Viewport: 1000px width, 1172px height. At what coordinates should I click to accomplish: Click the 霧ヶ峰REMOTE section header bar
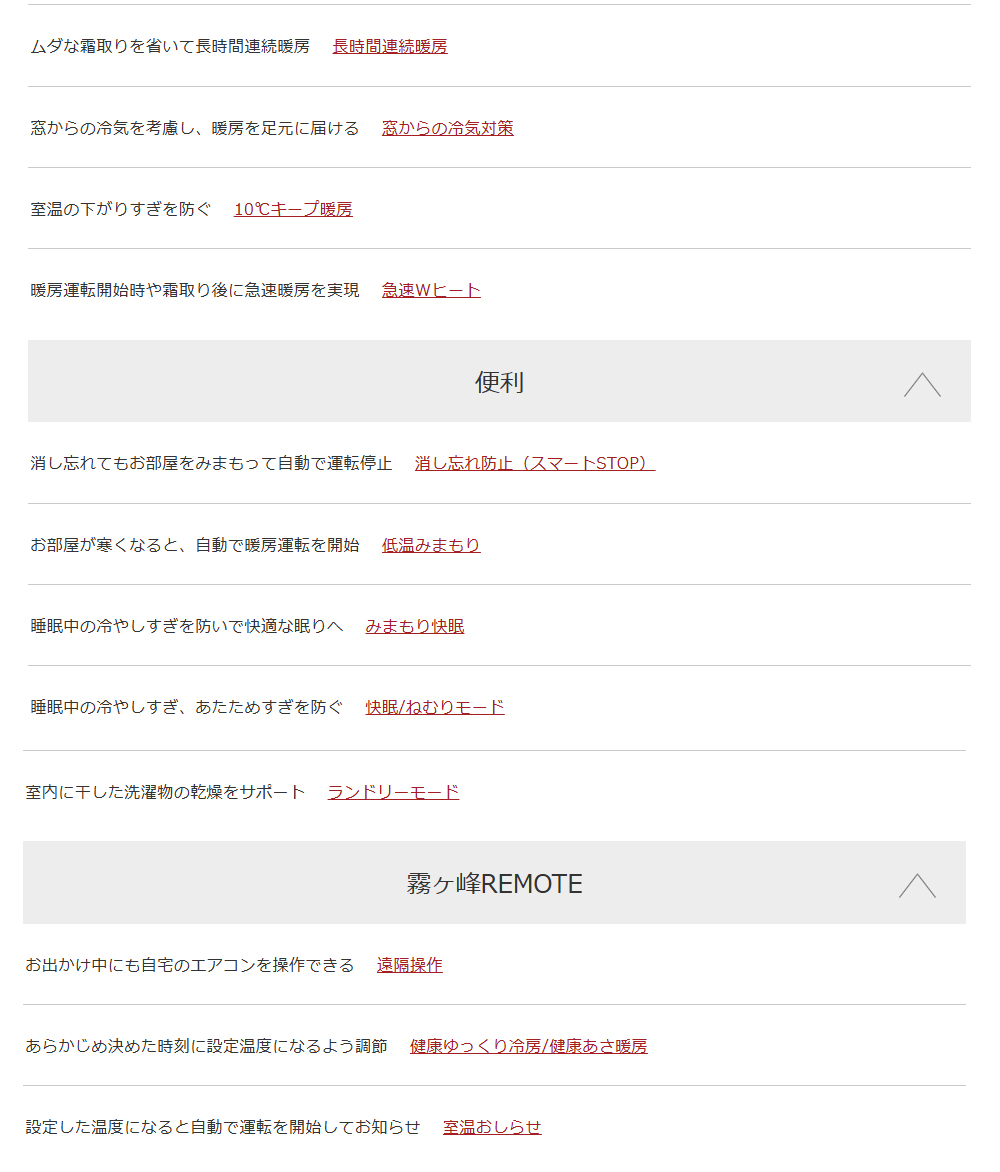point(494,882)
